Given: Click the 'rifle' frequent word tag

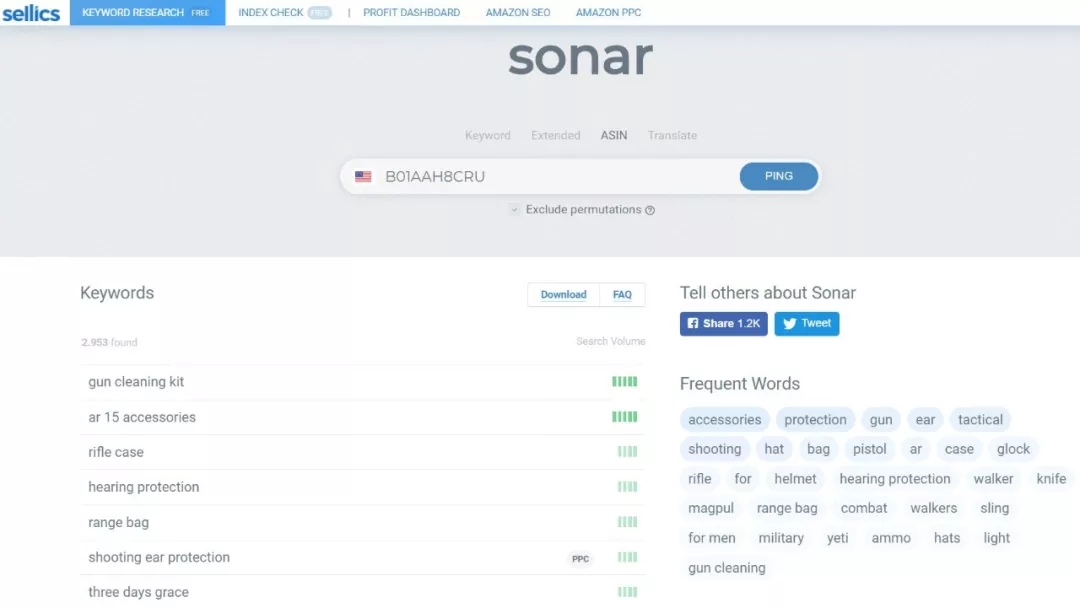Looking at the screenshot, I should pyautogui.click(x=699, y=479).
